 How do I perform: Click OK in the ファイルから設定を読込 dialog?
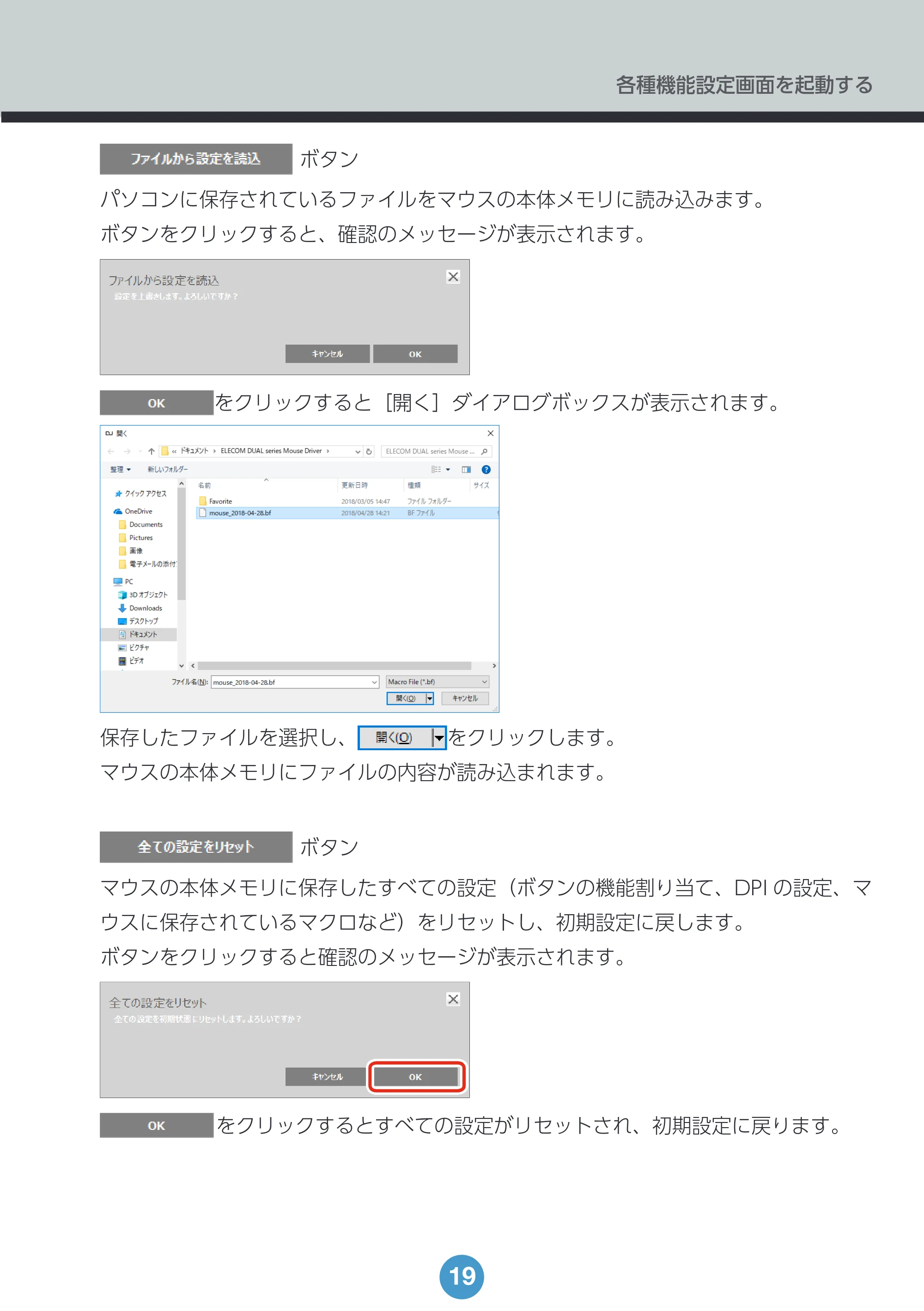point(415,354)
